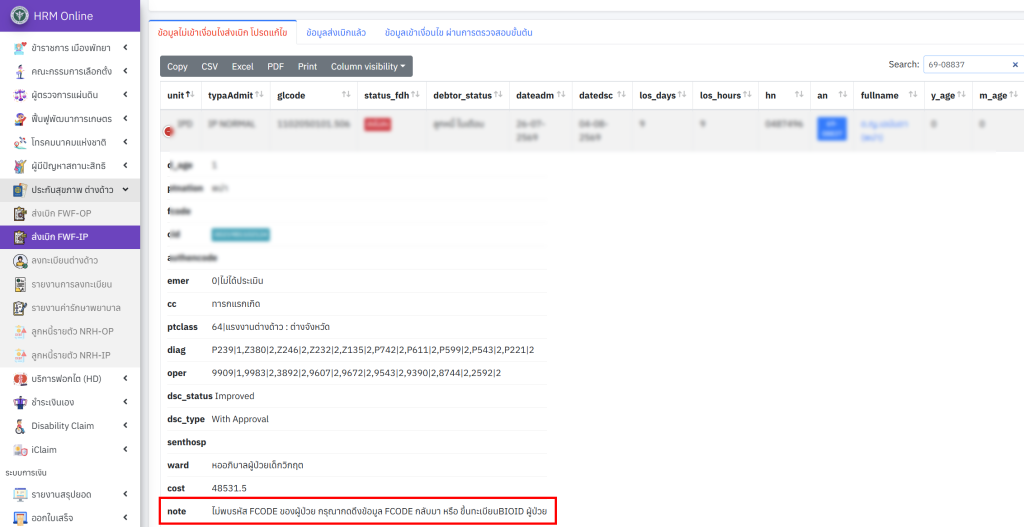Click the Print button
This screenshot has width=1024, height=527.
(308, 67)
